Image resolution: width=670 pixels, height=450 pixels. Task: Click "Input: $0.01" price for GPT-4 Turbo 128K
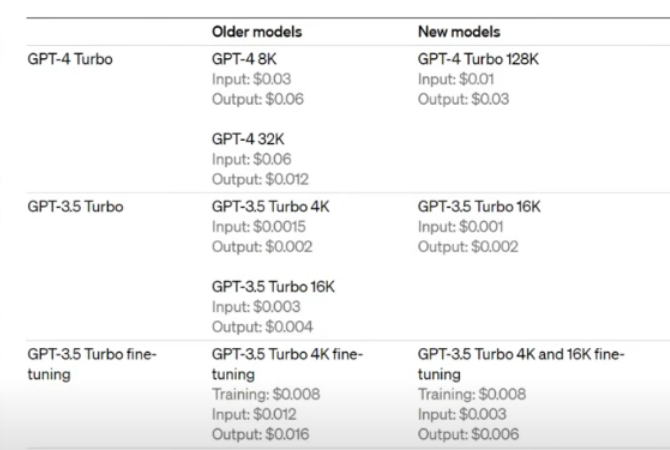[x=456, y=79]
